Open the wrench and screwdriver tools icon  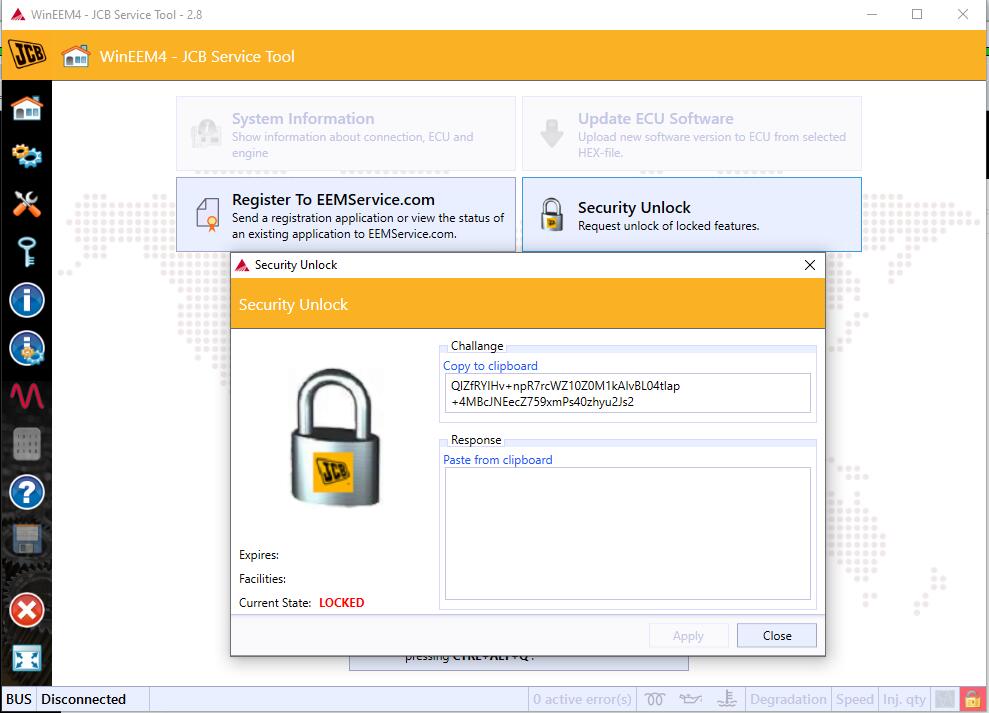(26, 204)
